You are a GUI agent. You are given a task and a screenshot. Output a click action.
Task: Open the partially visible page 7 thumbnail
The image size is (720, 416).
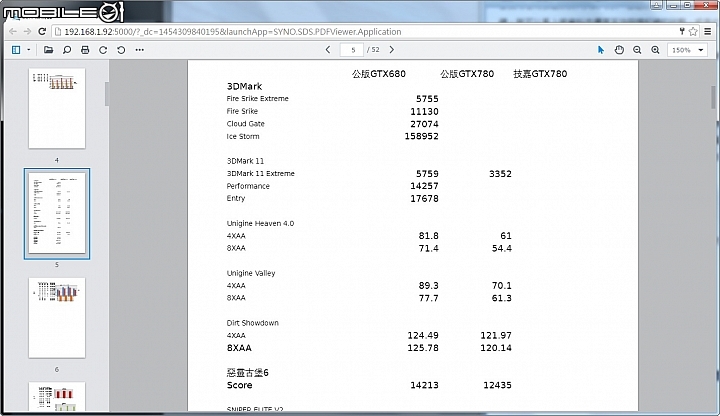click(57, 396)
